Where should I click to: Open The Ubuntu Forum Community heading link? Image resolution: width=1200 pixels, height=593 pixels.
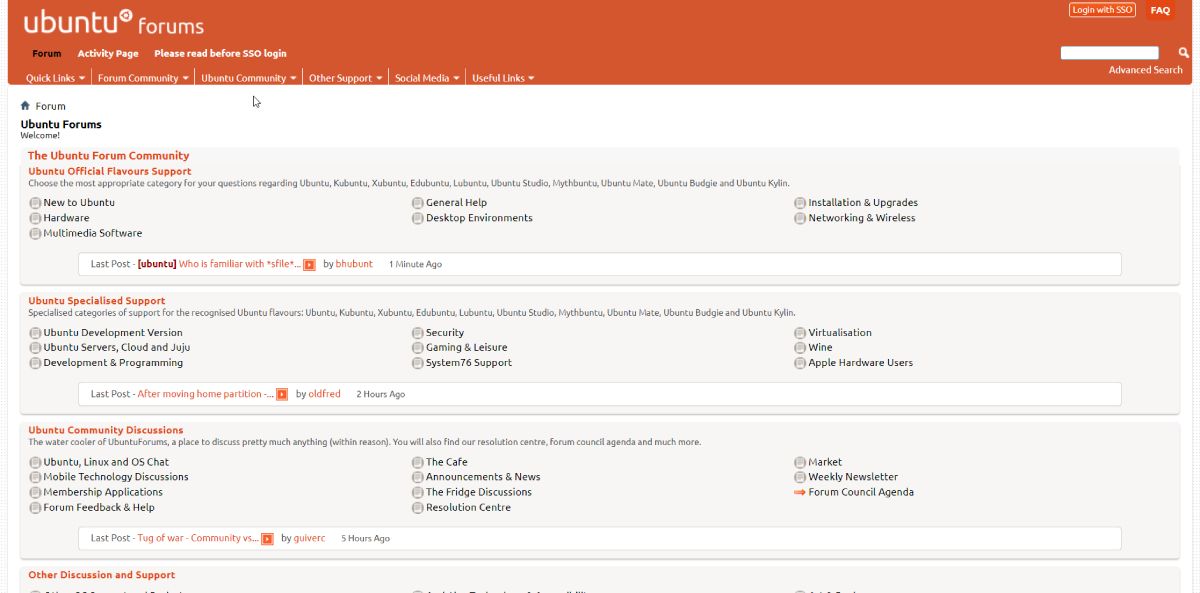pyautogui.click(x=108, y=156)
